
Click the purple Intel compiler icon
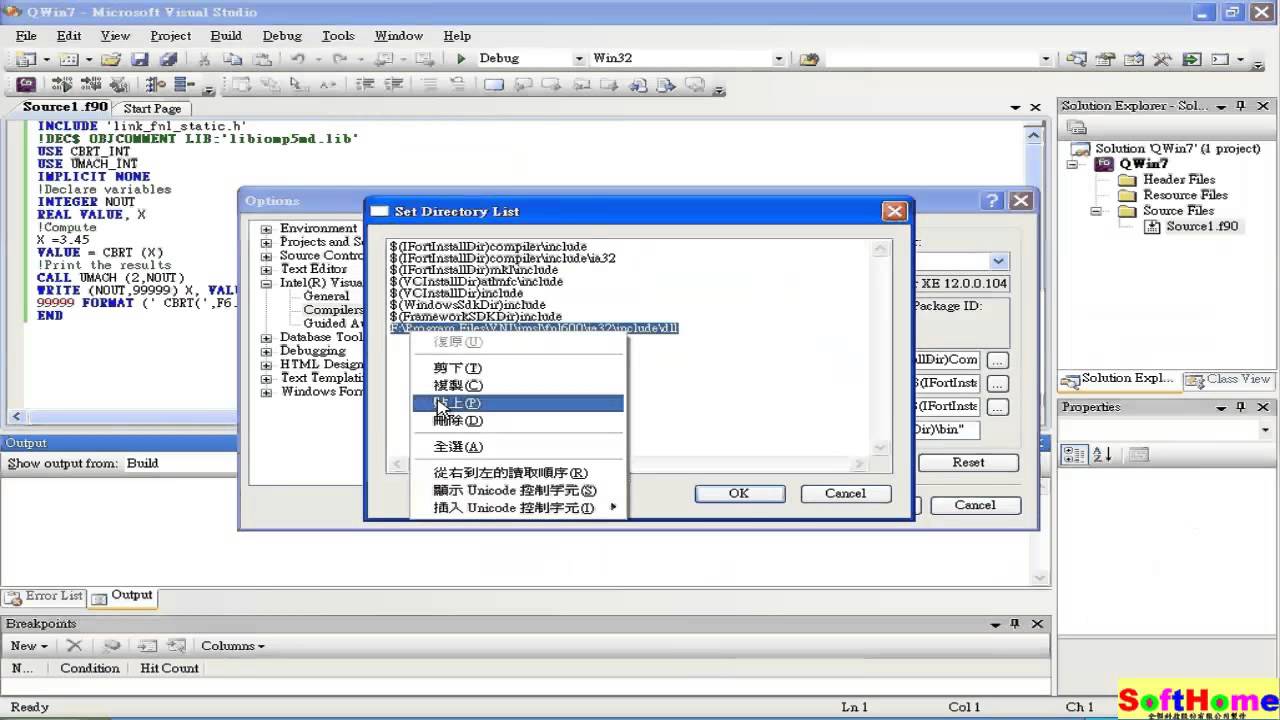coord(26,85)
